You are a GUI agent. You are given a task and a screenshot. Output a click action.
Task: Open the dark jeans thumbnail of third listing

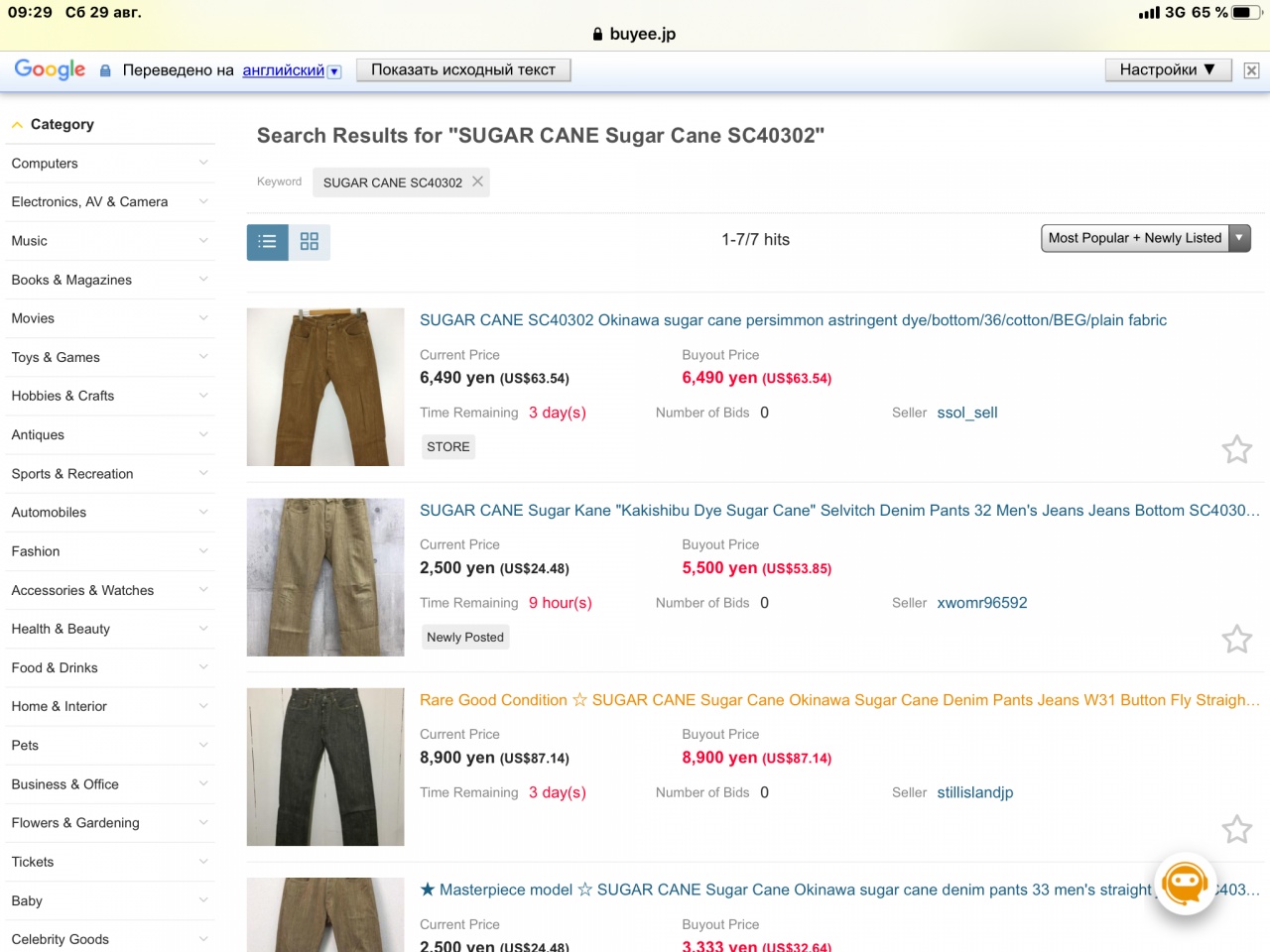325,767
